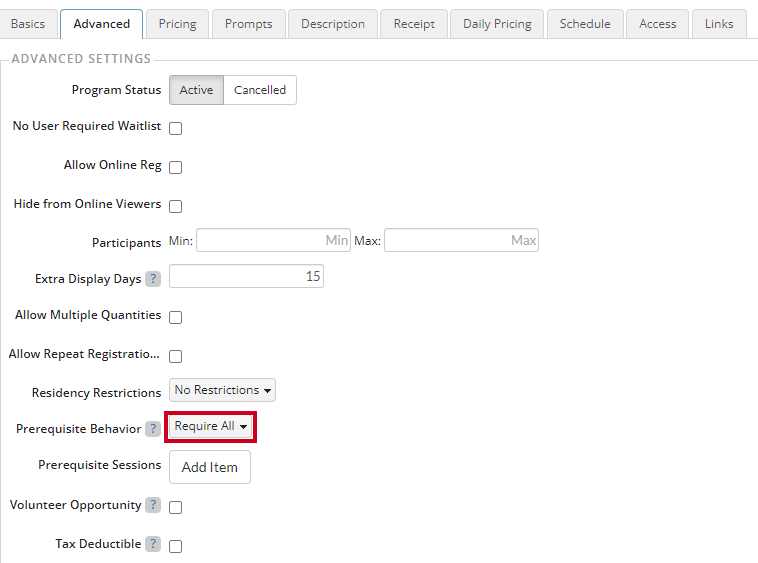Enable Allow Multiple Quantities
The width and height of the screenshot is (758, 563).
click(175, 318)
